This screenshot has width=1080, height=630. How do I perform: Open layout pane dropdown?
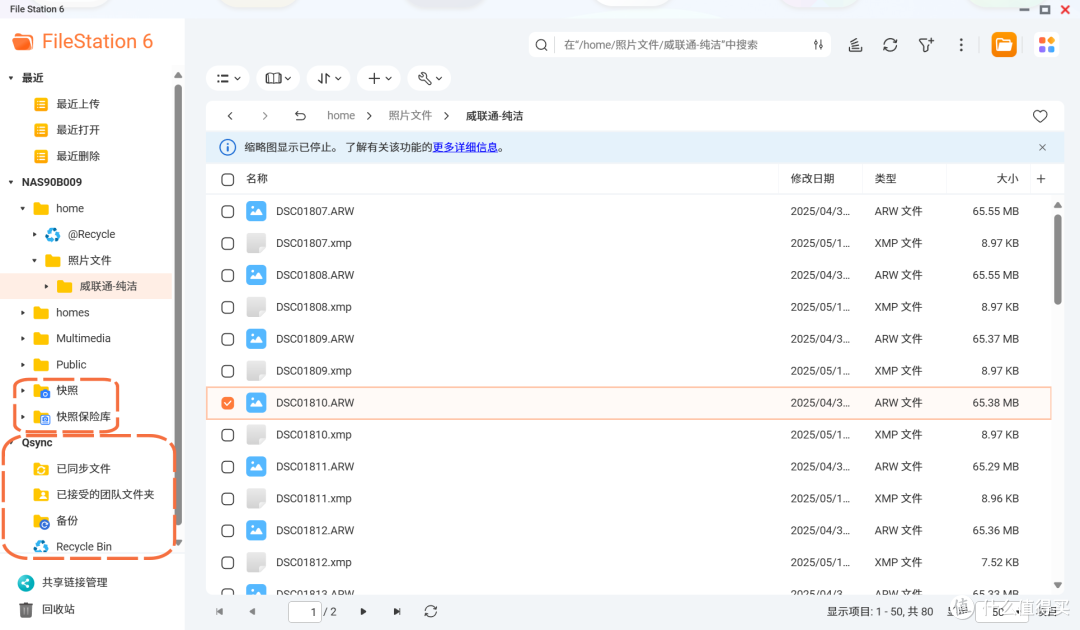278,78
